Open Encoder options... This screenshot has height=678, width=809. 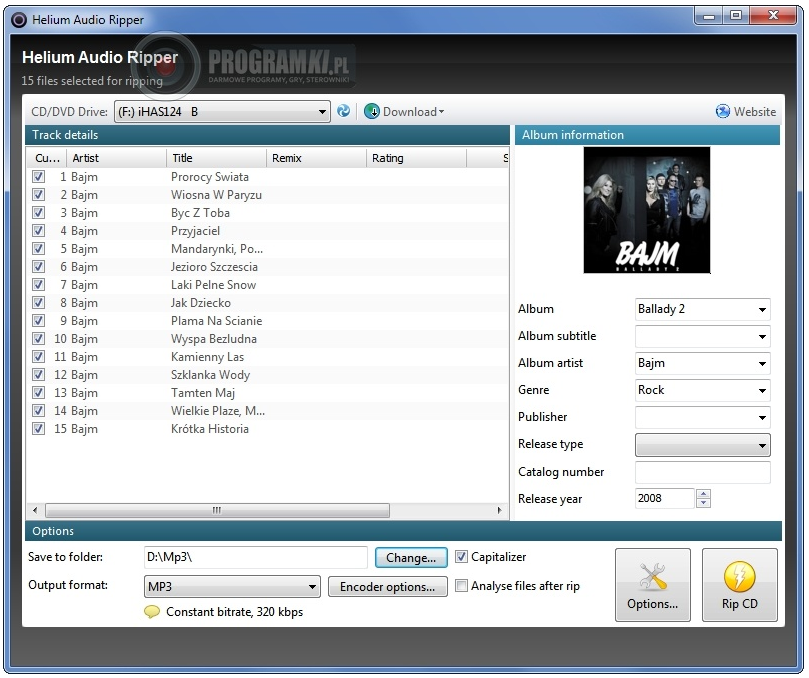coord(387,587)
